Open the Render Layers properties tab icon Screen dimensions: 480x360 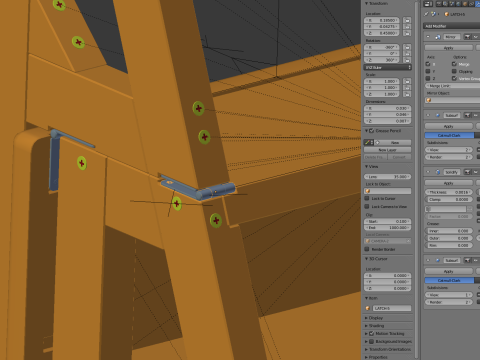pos(446,4)
